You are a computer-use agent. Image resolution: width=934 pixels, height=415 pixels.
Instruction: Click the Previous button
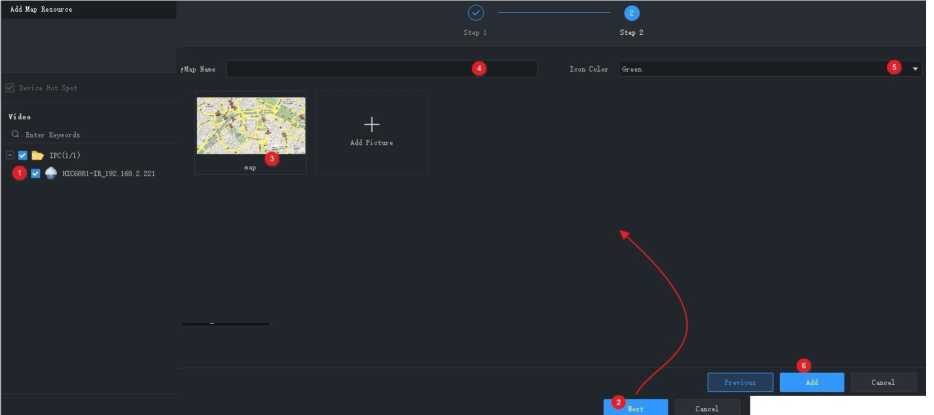click(740, 382)
